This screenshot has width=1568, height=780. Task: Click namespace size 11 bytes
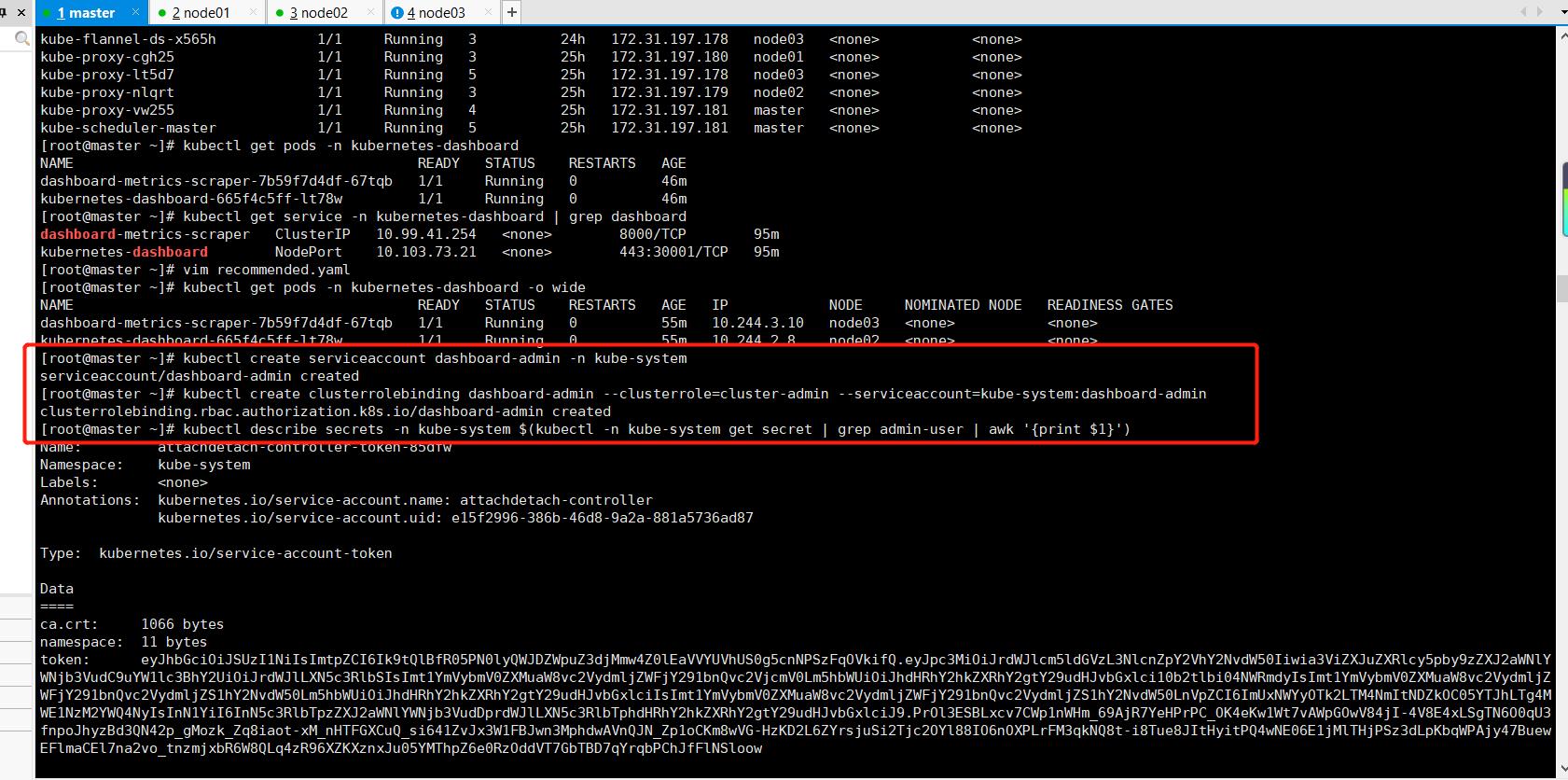(x=174, y=642)
